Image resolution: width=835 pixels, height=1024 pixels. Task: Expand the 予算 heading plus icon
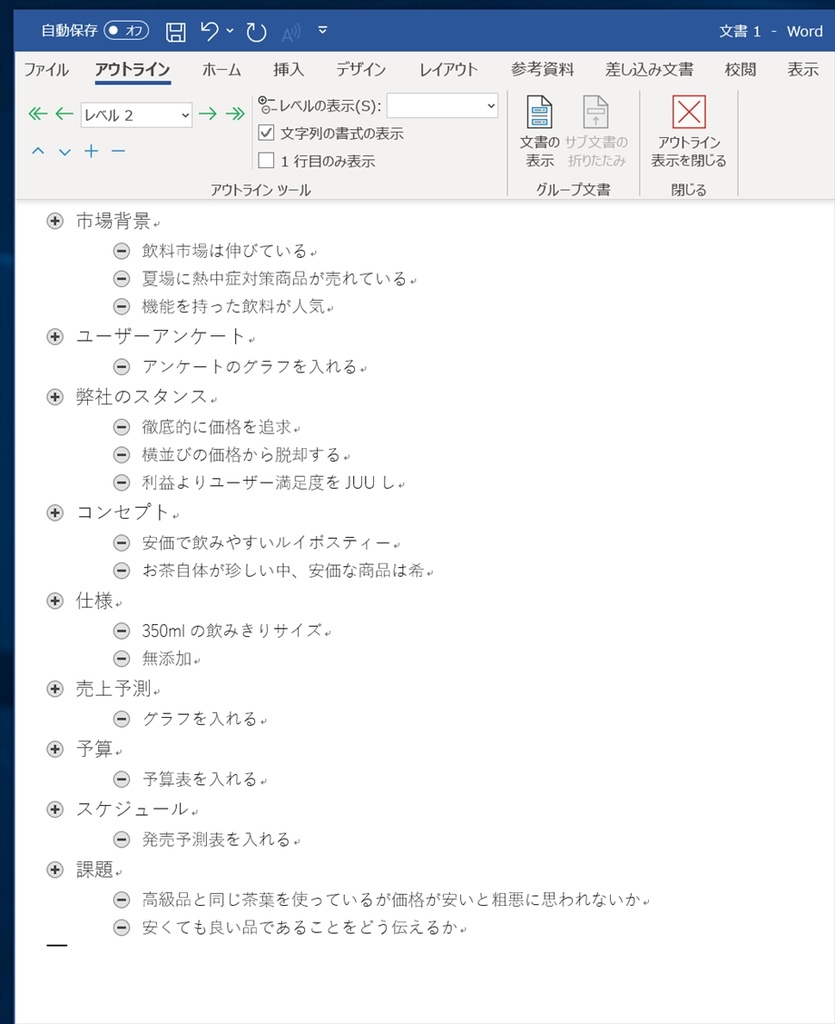[x=55, y=749]
